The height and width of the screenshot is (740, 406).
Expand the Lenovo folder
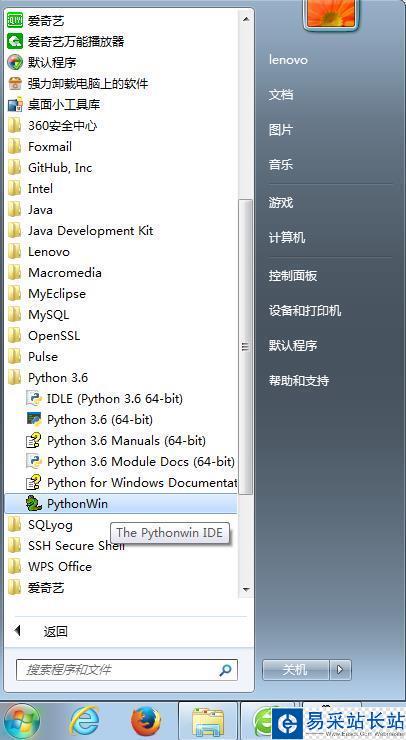tap(39, 252)
